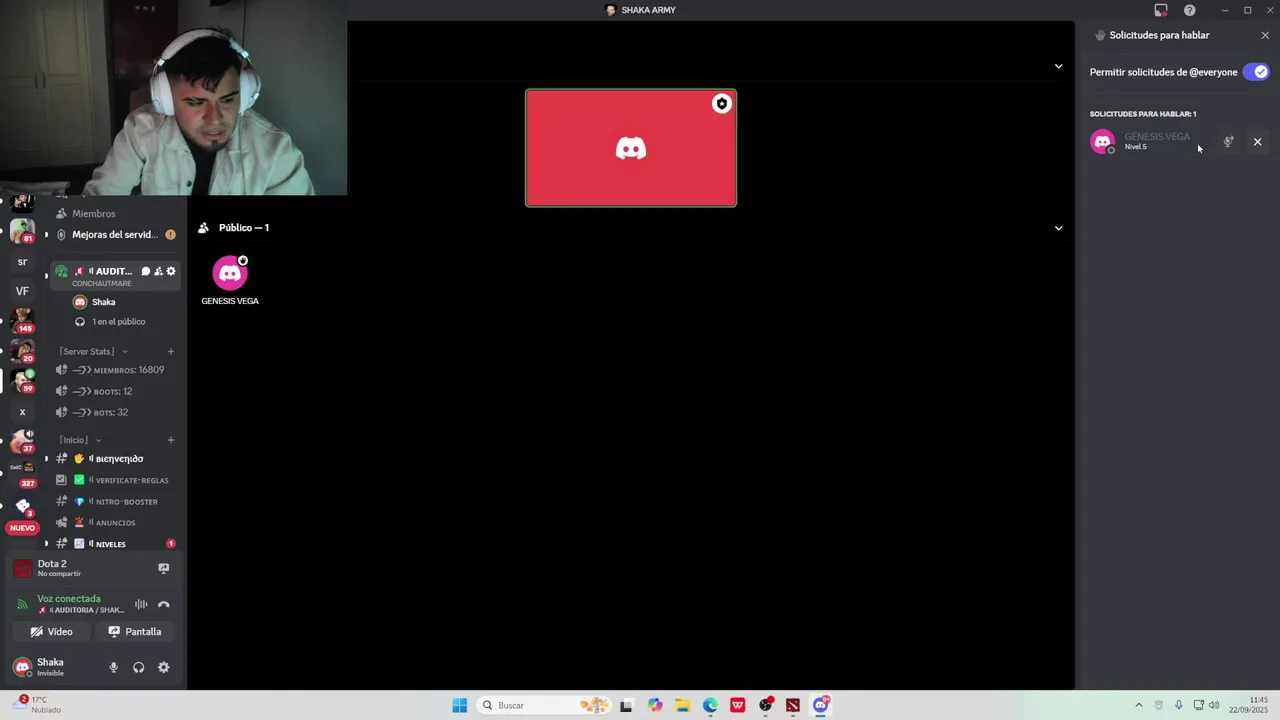The image size is (1280, 720).
Task: Close the Solicitudes para hablar panel
Action: (1265, 35)
